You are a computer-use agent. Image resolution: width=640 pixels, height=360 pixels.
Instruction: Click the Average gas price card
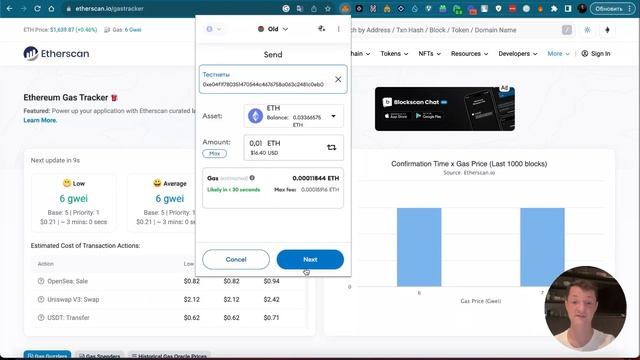click(x=162, y=203)
